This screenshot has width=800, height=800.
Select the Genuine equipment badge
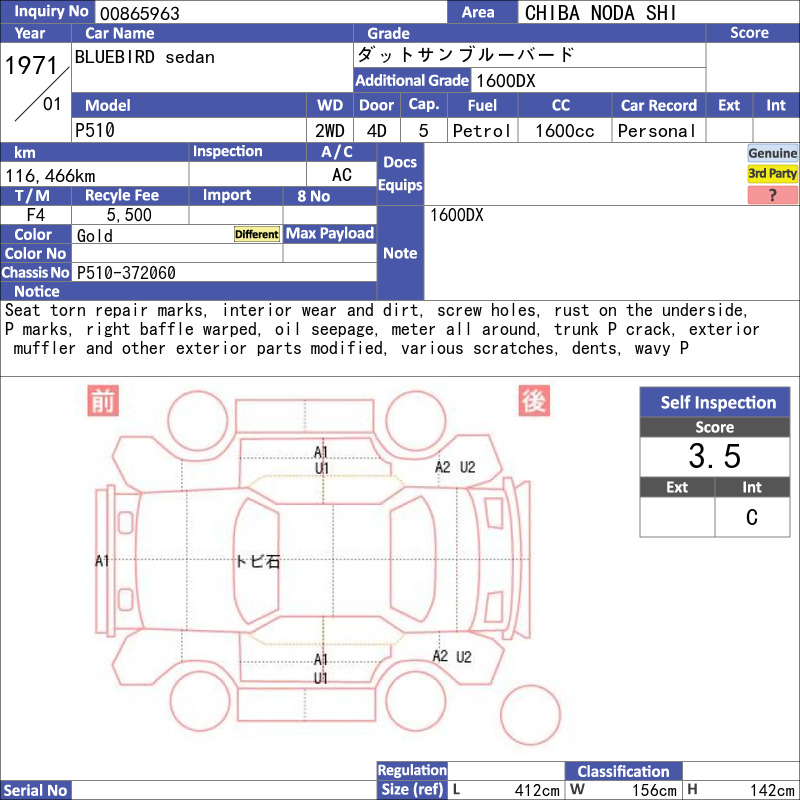[772, 153]
